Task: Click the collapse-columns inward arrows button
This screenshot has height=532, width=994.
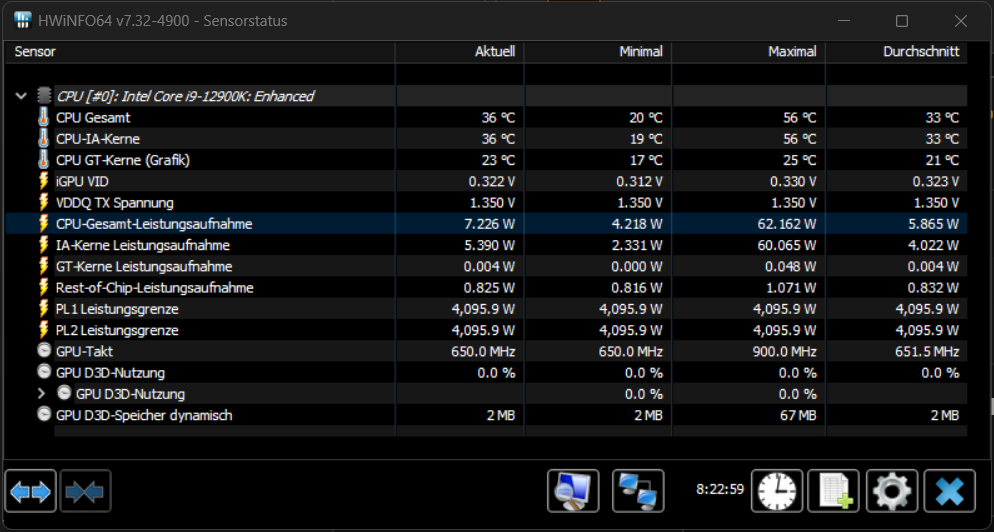Action: point(85,491)
